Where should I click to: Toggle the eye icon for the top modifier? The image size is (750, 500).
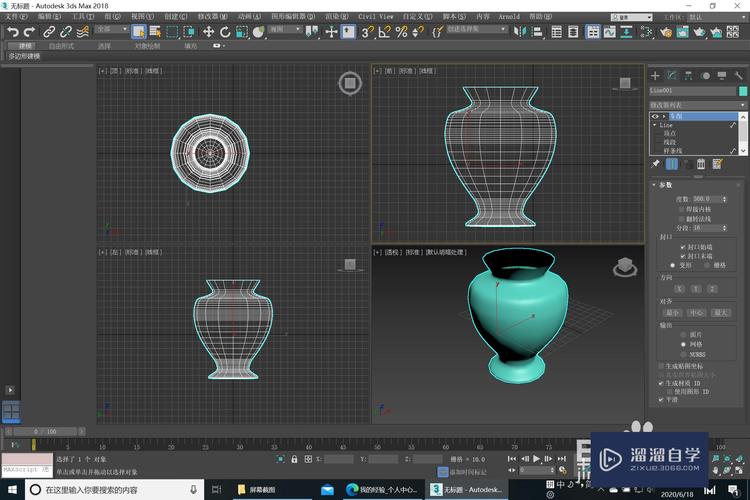655,116
